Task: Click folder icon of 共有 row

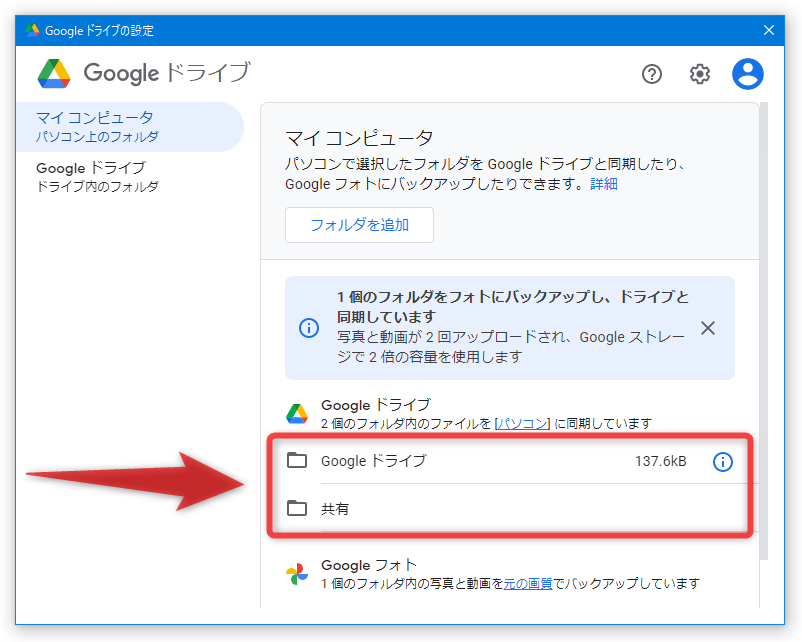Action: click(297, 508)
